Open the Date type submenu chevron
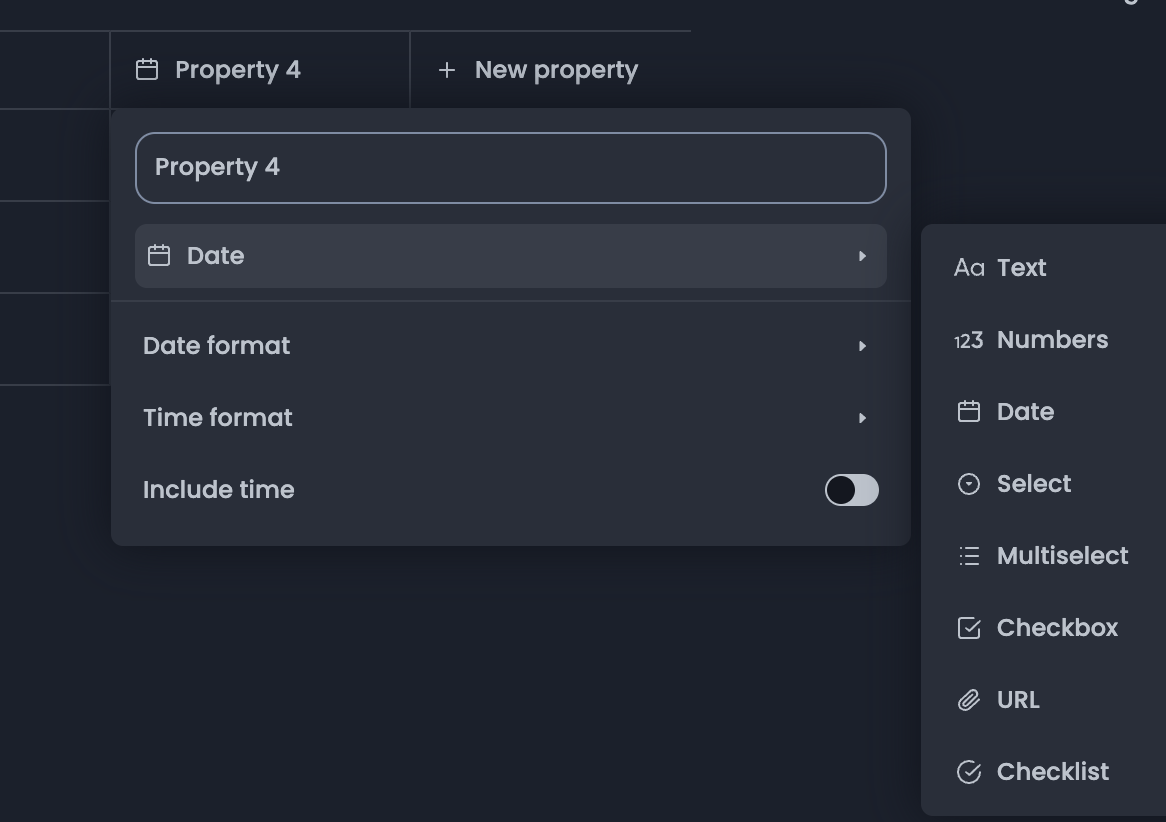Image resolution: width=1166 pixels, height=822 pixels. 862,256
